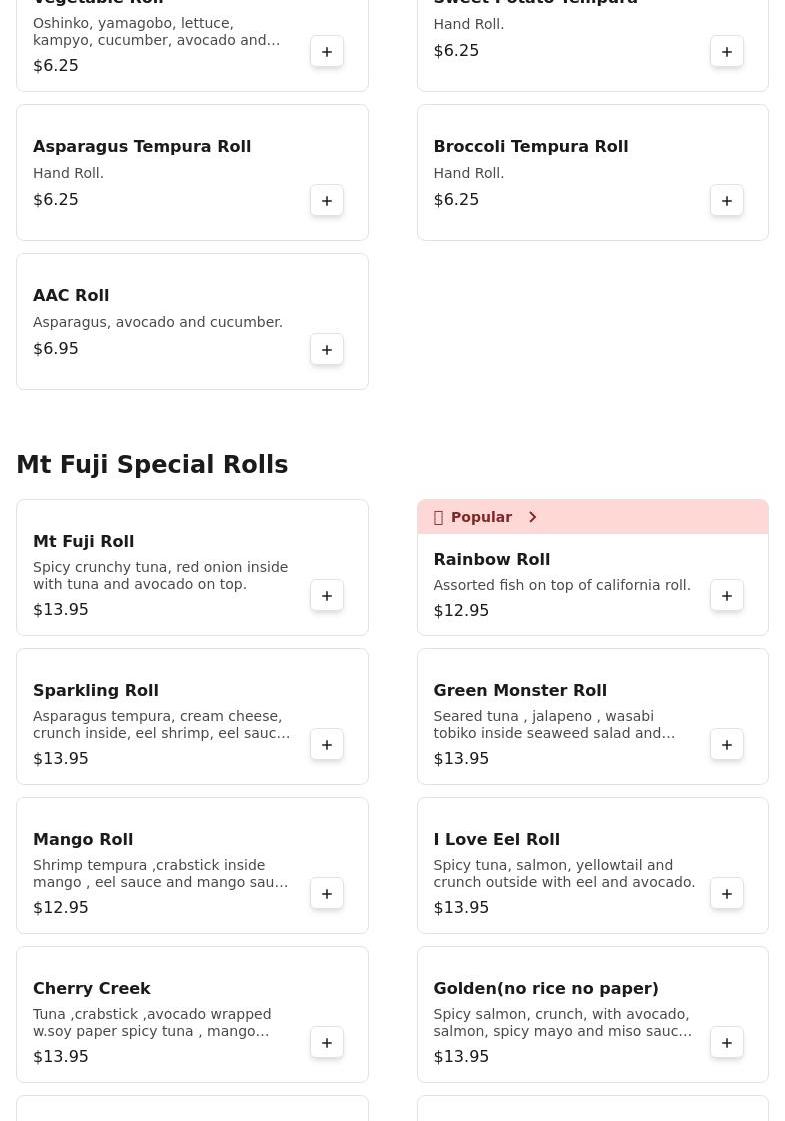Add Rainbow Roll using plus button
Screen dimensions: 785x1121
click(727, 596)
